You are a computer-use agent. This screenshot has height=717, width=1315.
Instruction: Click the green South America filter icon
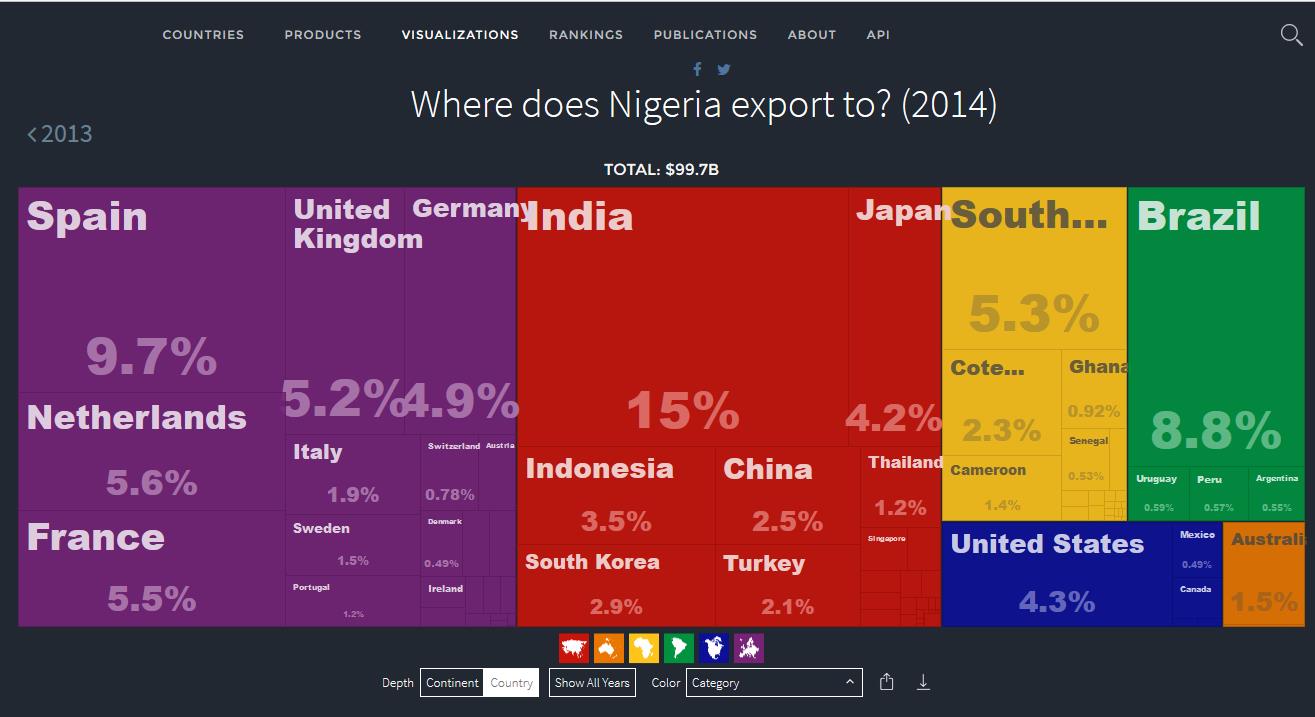click(679, 648)
